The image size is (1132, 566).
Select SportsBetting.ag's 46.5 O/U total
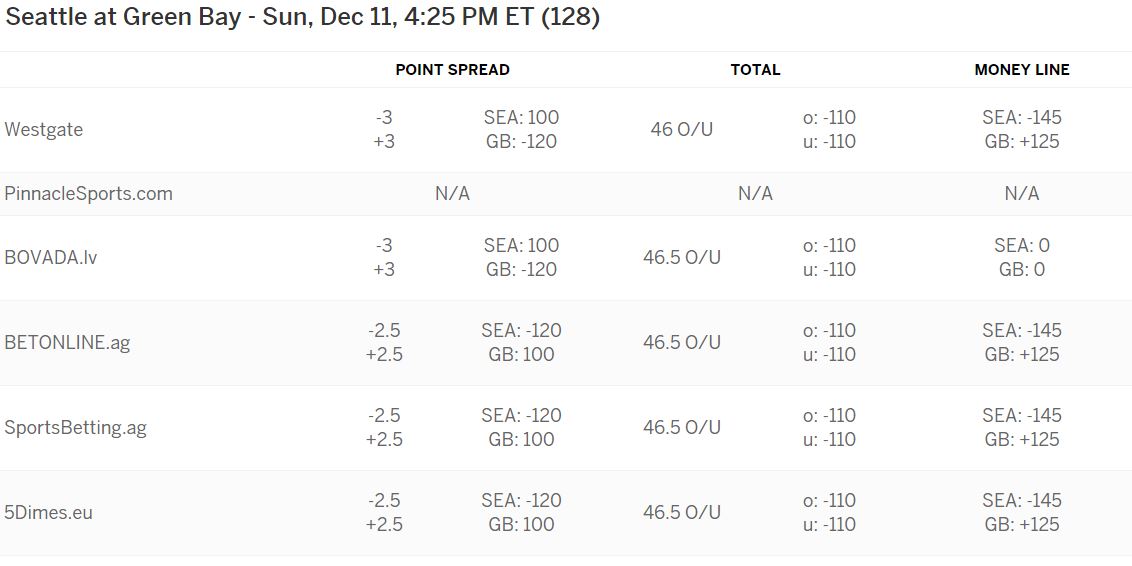click(x=682, y=427)
